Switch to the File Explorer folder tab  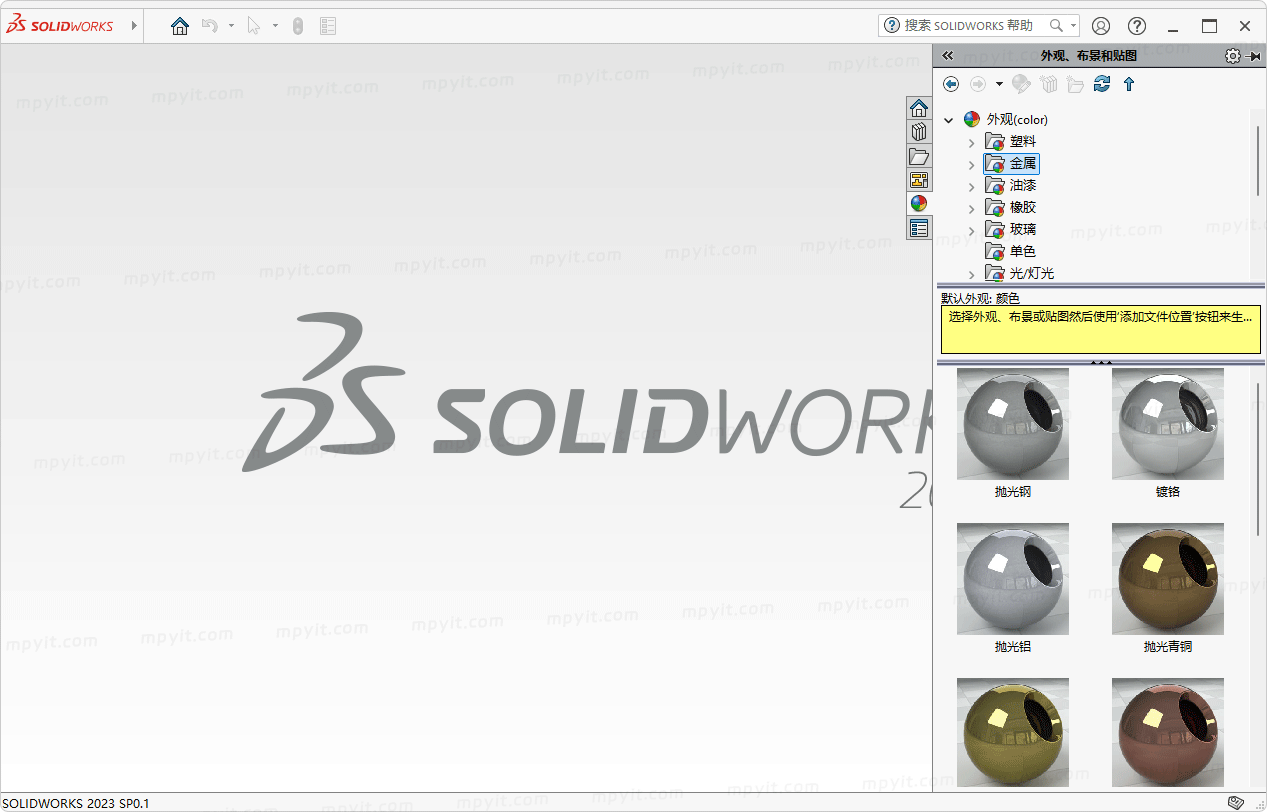tap(919, 156)
